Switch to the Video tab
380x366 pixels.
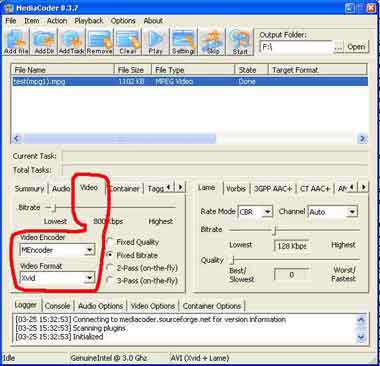tap(89, 187)
